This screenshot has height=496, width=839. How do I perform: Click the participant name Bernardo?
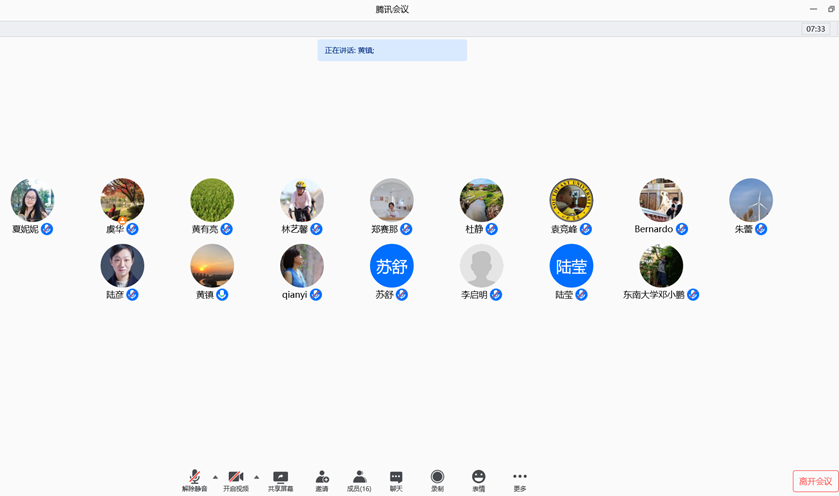click(653, 229)
